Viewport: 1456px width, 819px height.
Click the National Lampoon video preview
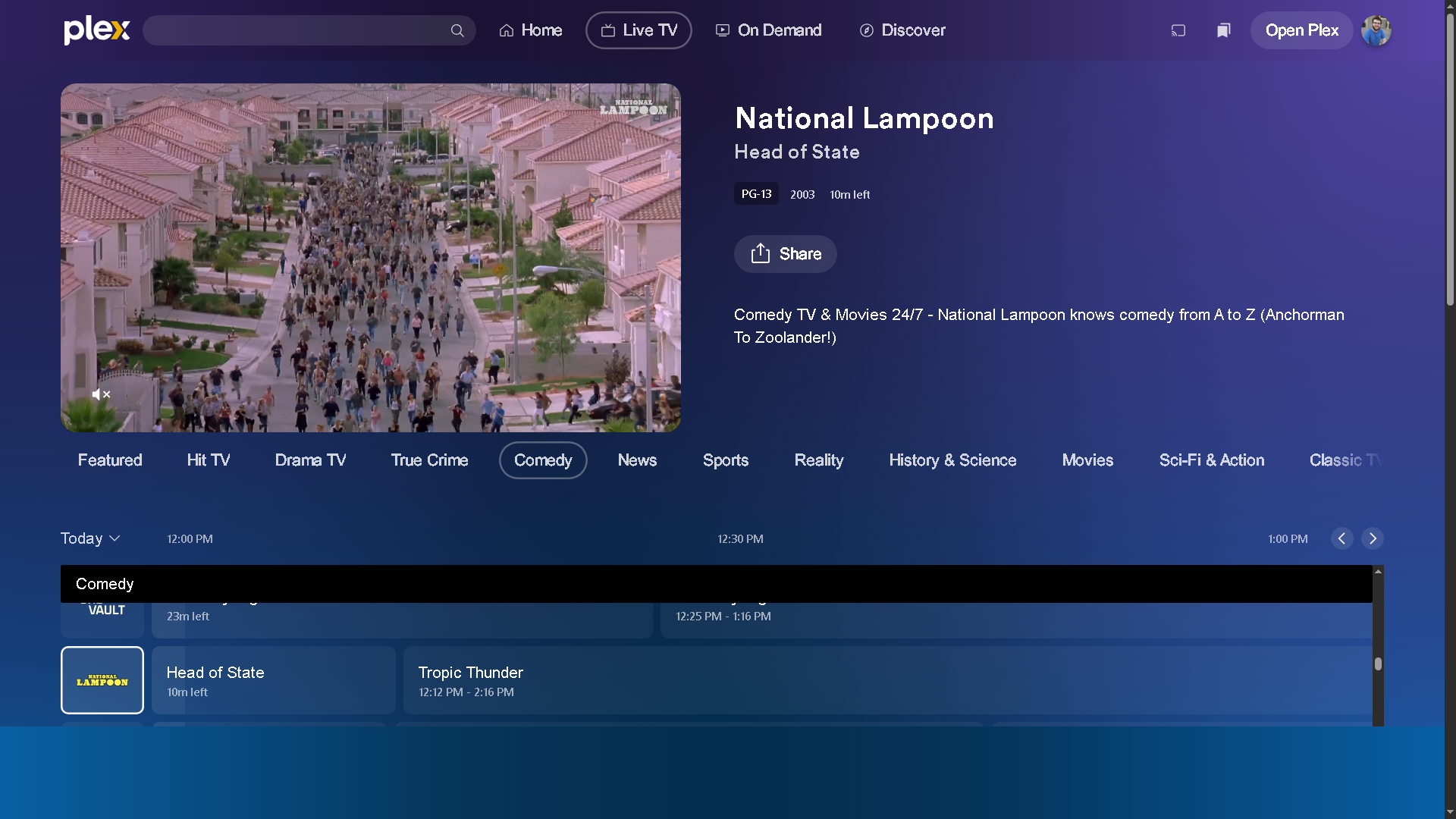(x=371, y=258)
